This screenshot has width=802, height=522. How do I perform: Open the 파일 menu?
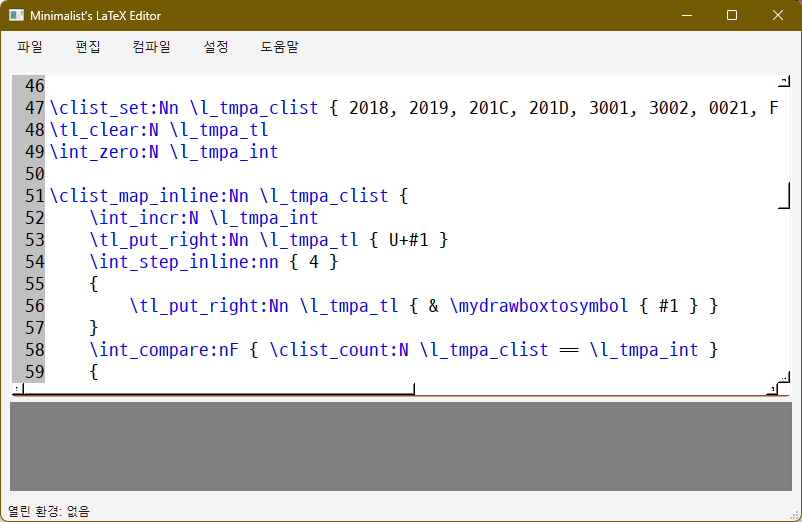30,47
